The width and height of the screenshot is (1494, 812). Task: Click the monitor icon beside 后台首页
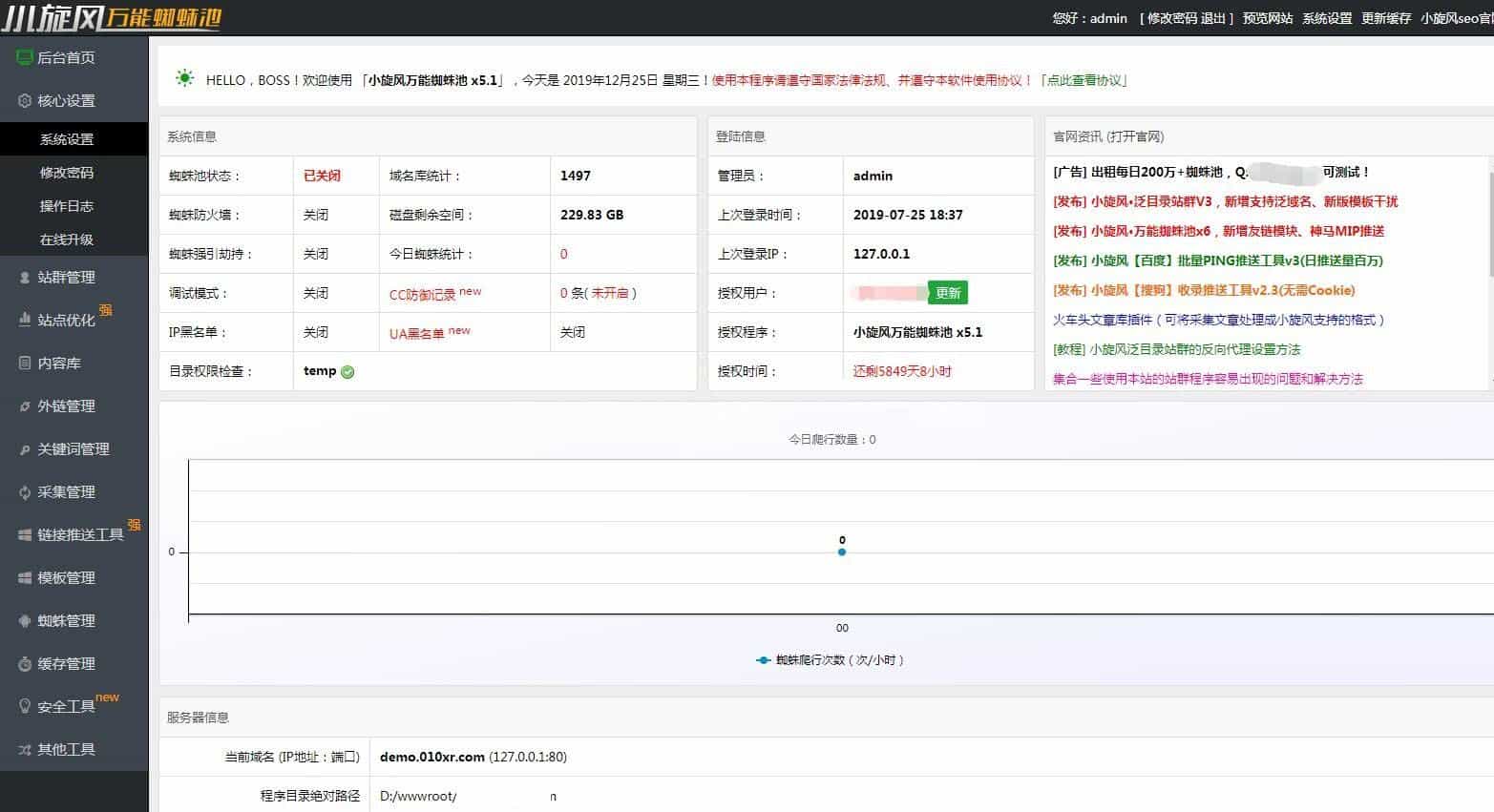25,57
